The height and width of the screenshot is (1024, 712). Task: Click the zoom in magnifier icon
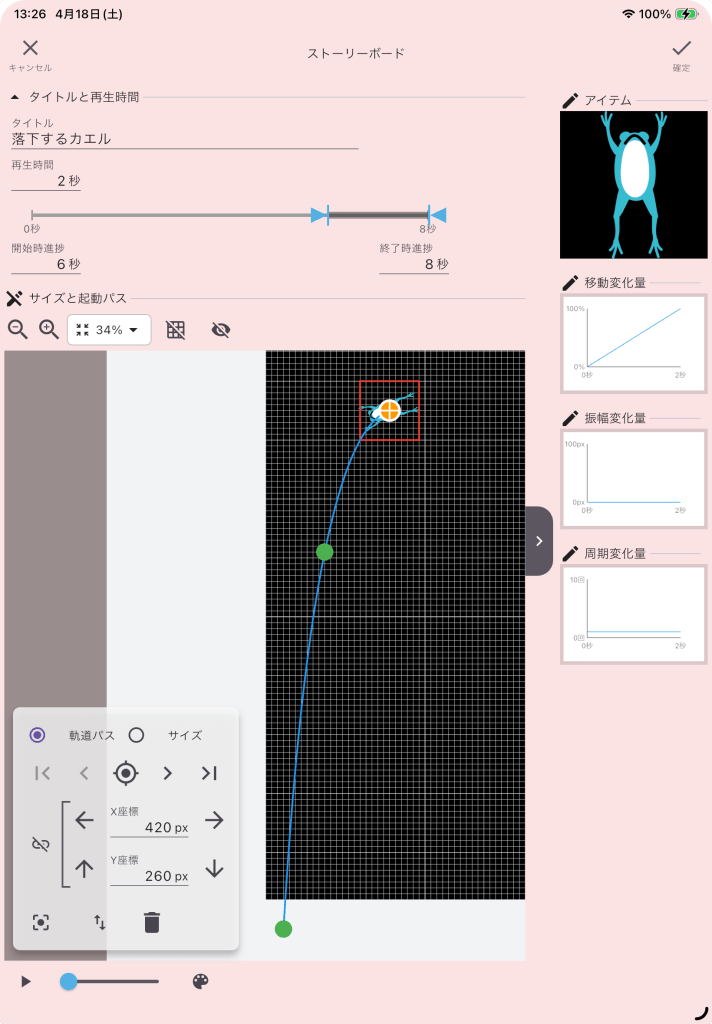click(48, 329)
